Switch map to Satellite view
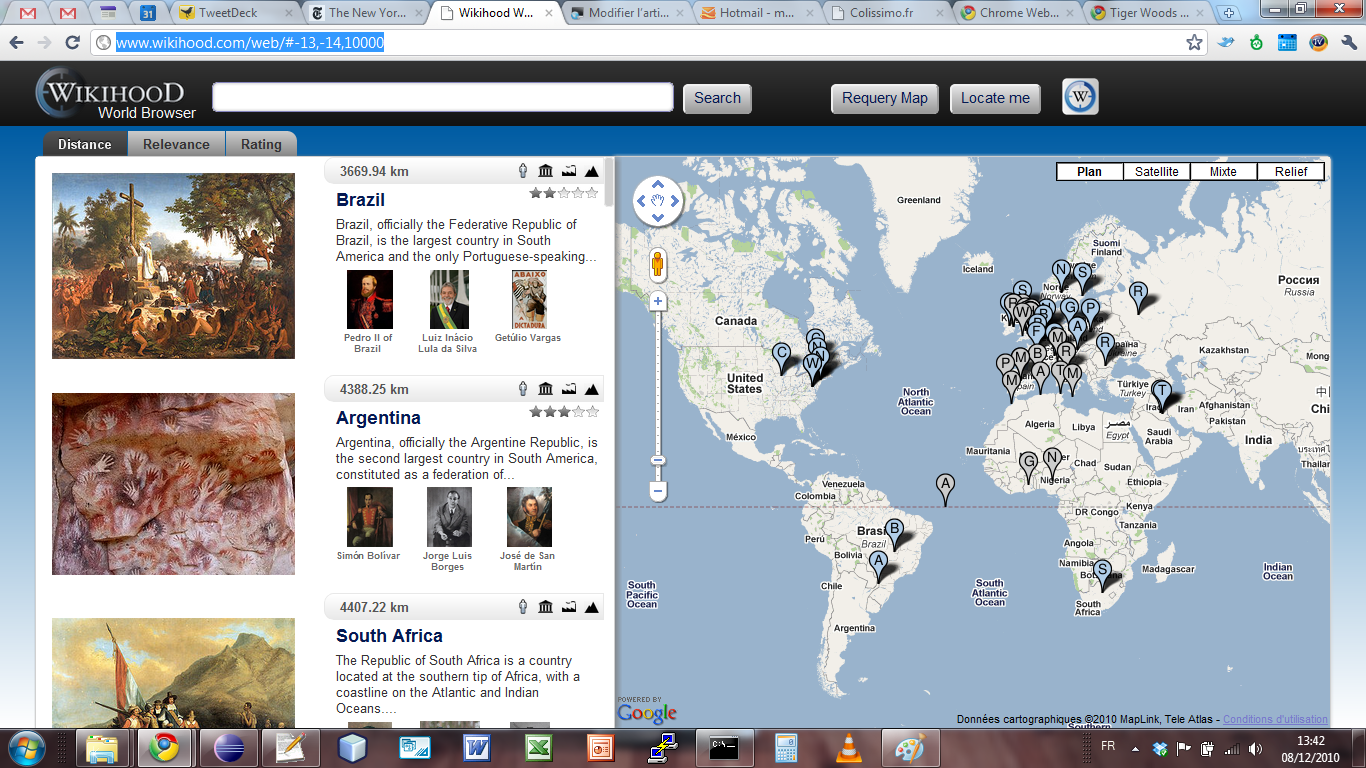Image resolution: width=1366 pixels, height=768 pixels. click(1156, 172)
